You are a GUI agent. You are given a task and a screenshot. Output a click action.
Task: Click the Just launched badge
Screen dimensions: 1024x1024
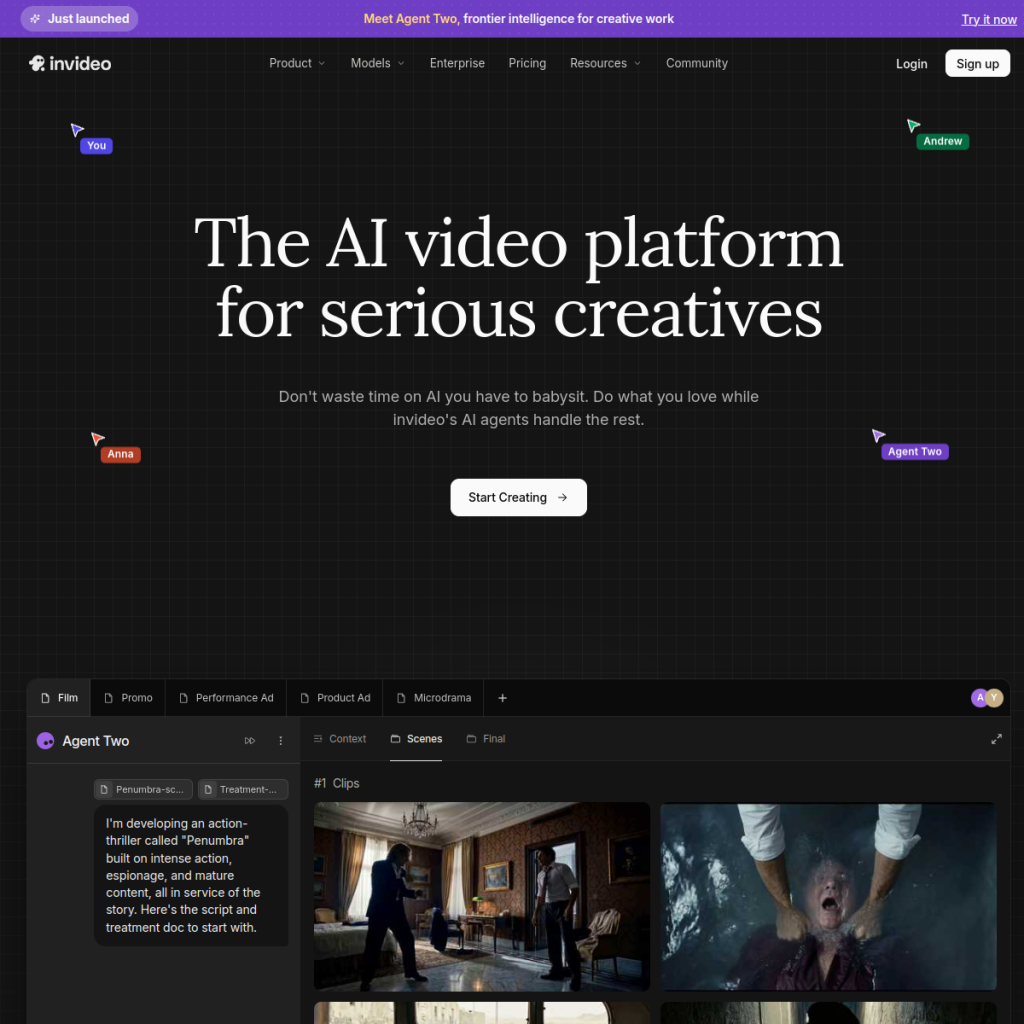click(79, 19)
